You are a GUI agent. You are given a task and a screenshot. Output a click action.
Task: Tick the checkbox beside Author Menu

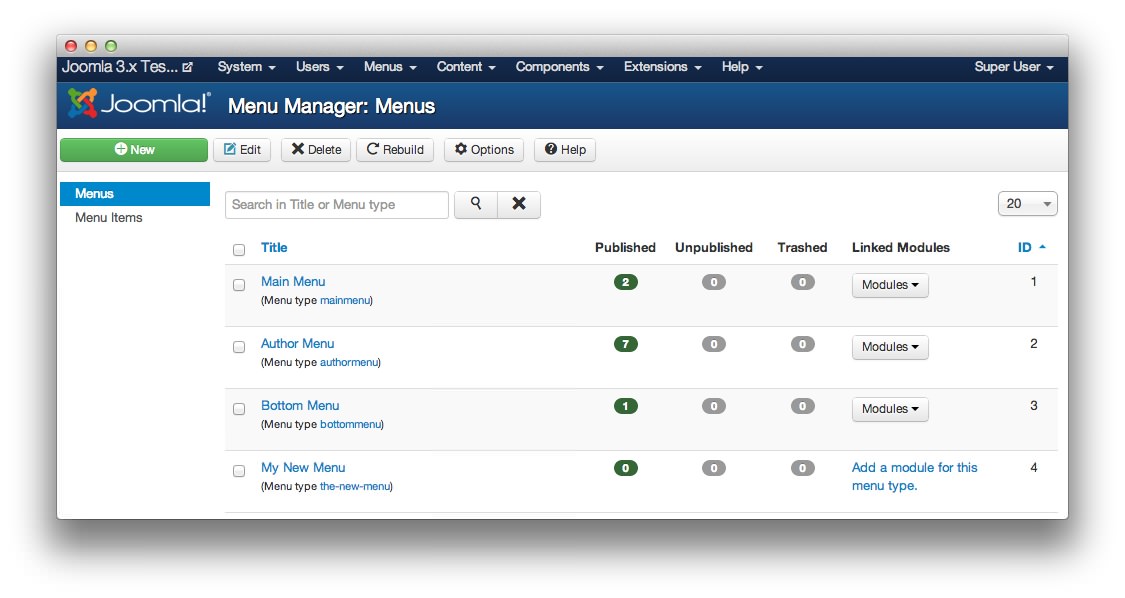tap(239, 347)
